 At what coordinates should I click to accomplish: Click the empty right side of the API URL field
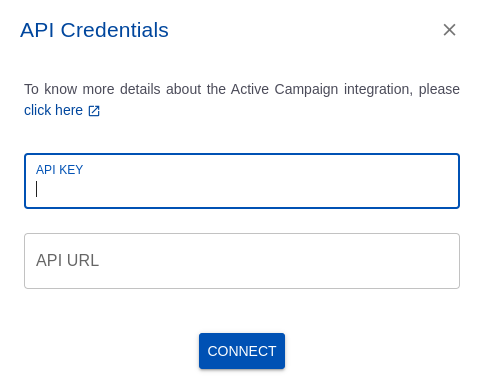(x=367, y=261)
